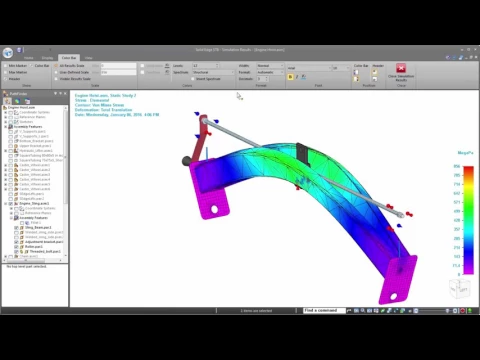Viewport: 480px width, 360px height.
Task: Click the Levels stepper arrows
Action: click(x=217, y=66)
